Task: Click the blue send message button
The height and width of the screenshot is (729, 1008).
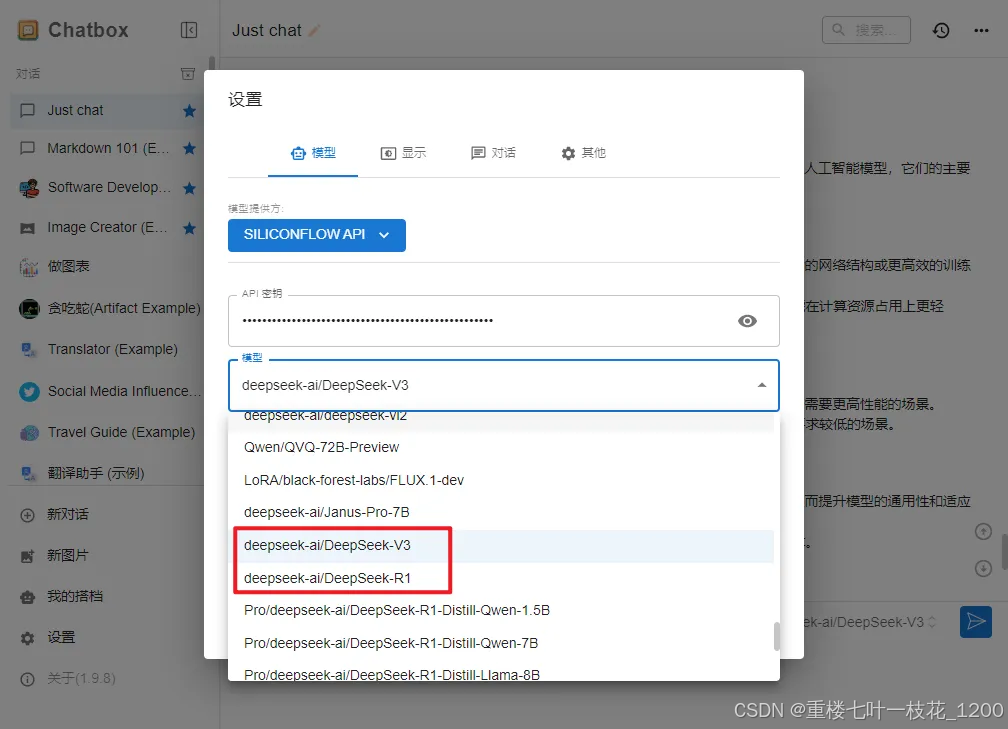Action: click(976, 622)
